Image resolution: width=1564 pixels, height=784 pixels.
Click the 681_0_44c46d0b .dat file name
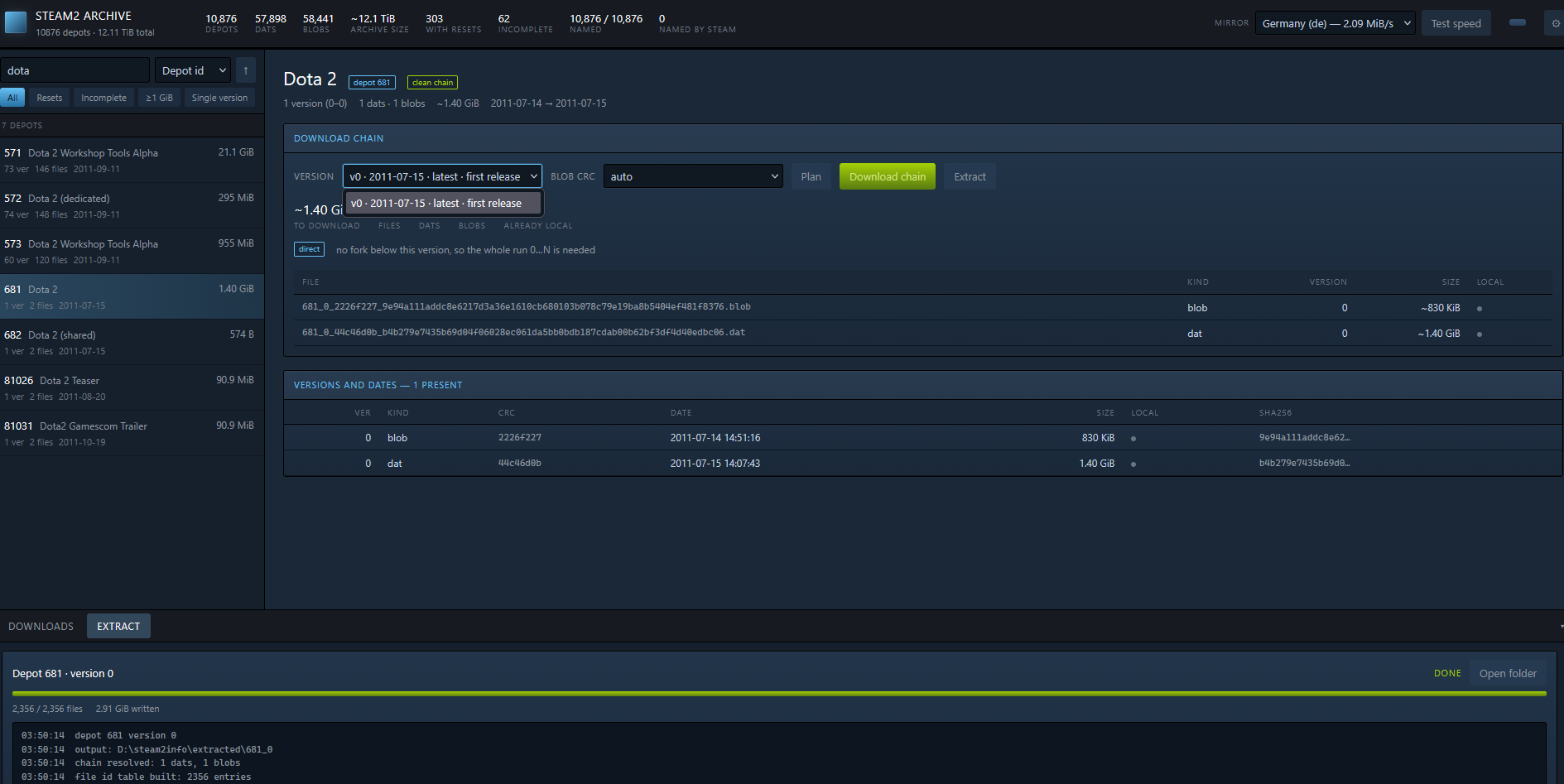click(523, 333)
